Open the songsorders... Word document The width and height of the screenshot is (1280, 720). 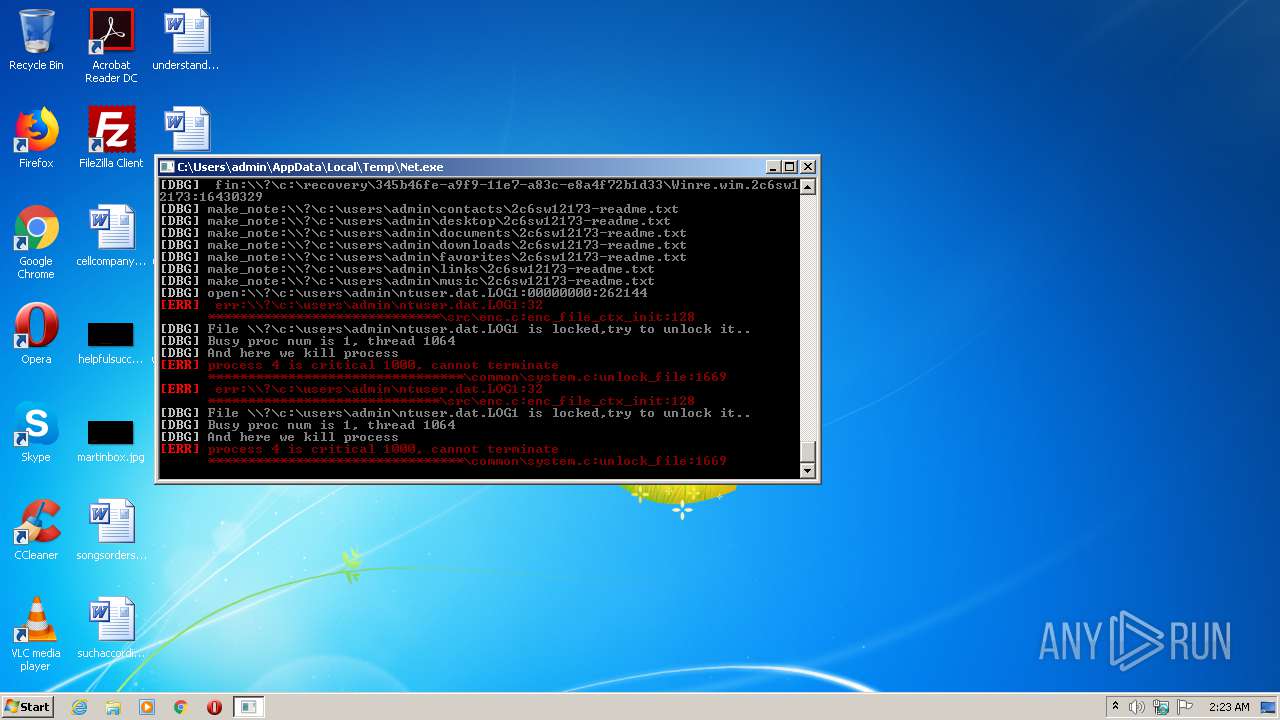tap(111, 530)
